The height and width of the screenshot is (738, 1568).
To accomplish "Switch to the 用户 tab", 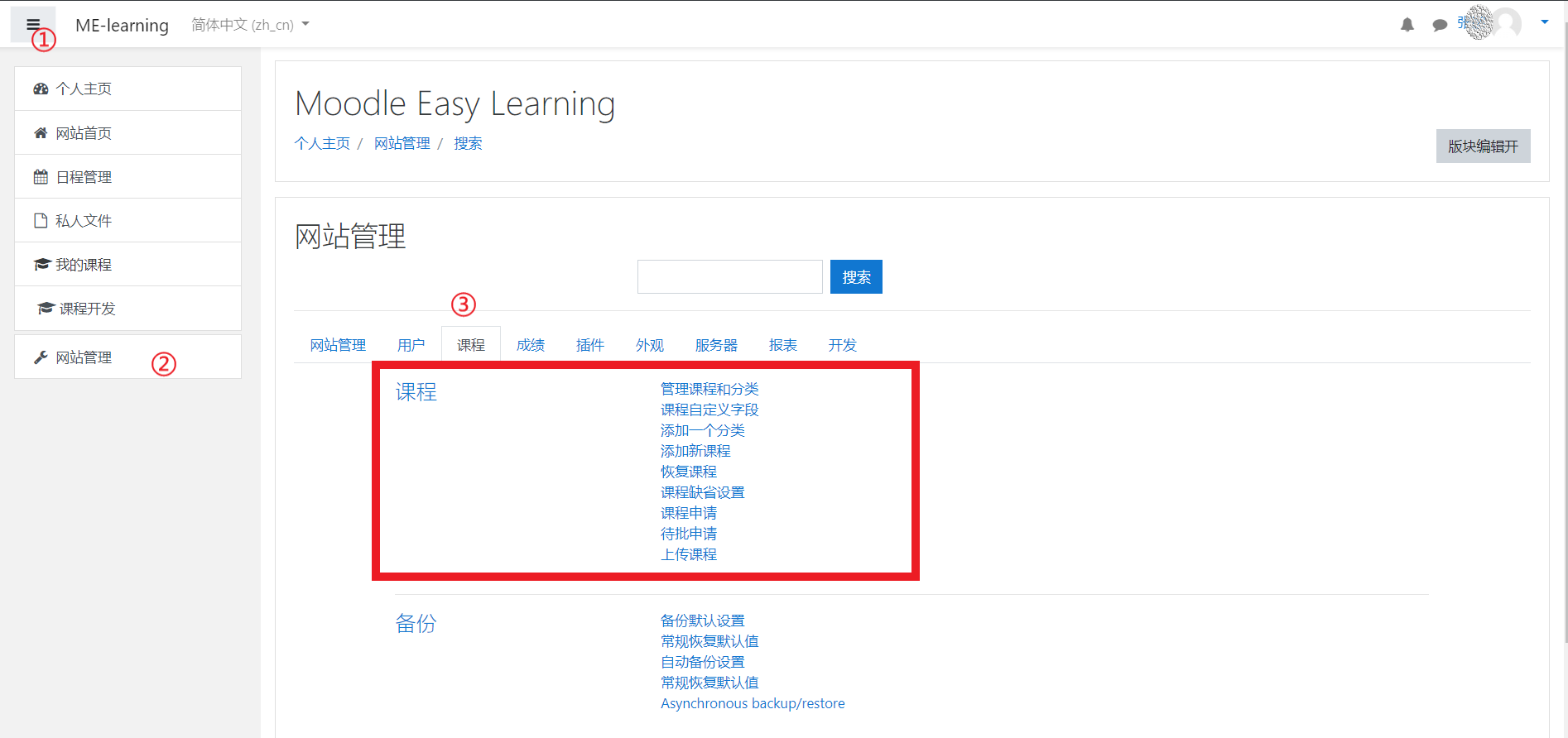I will [x=411, y=345].
